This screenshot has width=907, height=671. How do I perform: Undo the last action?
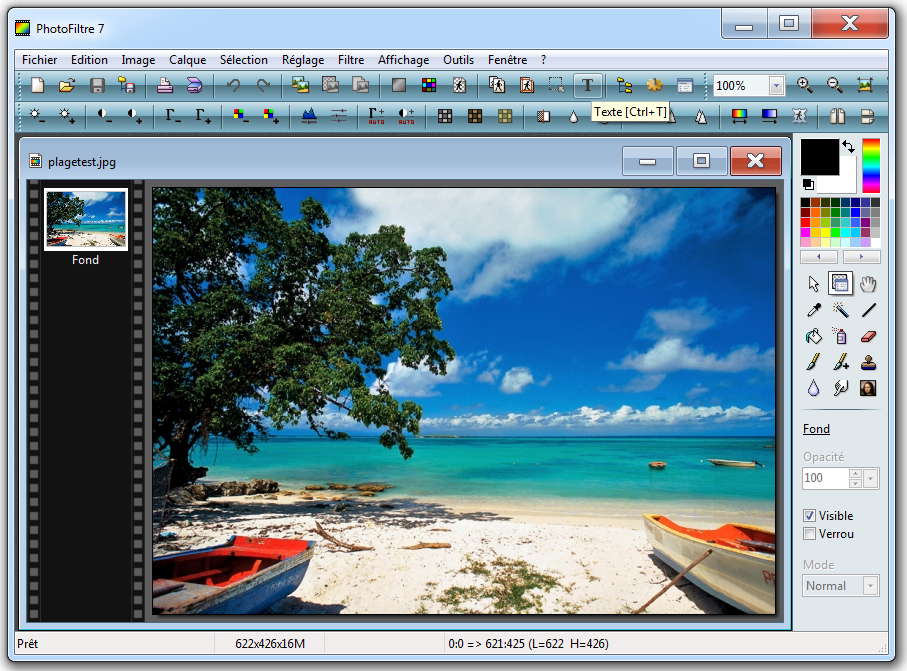point(233,86)
